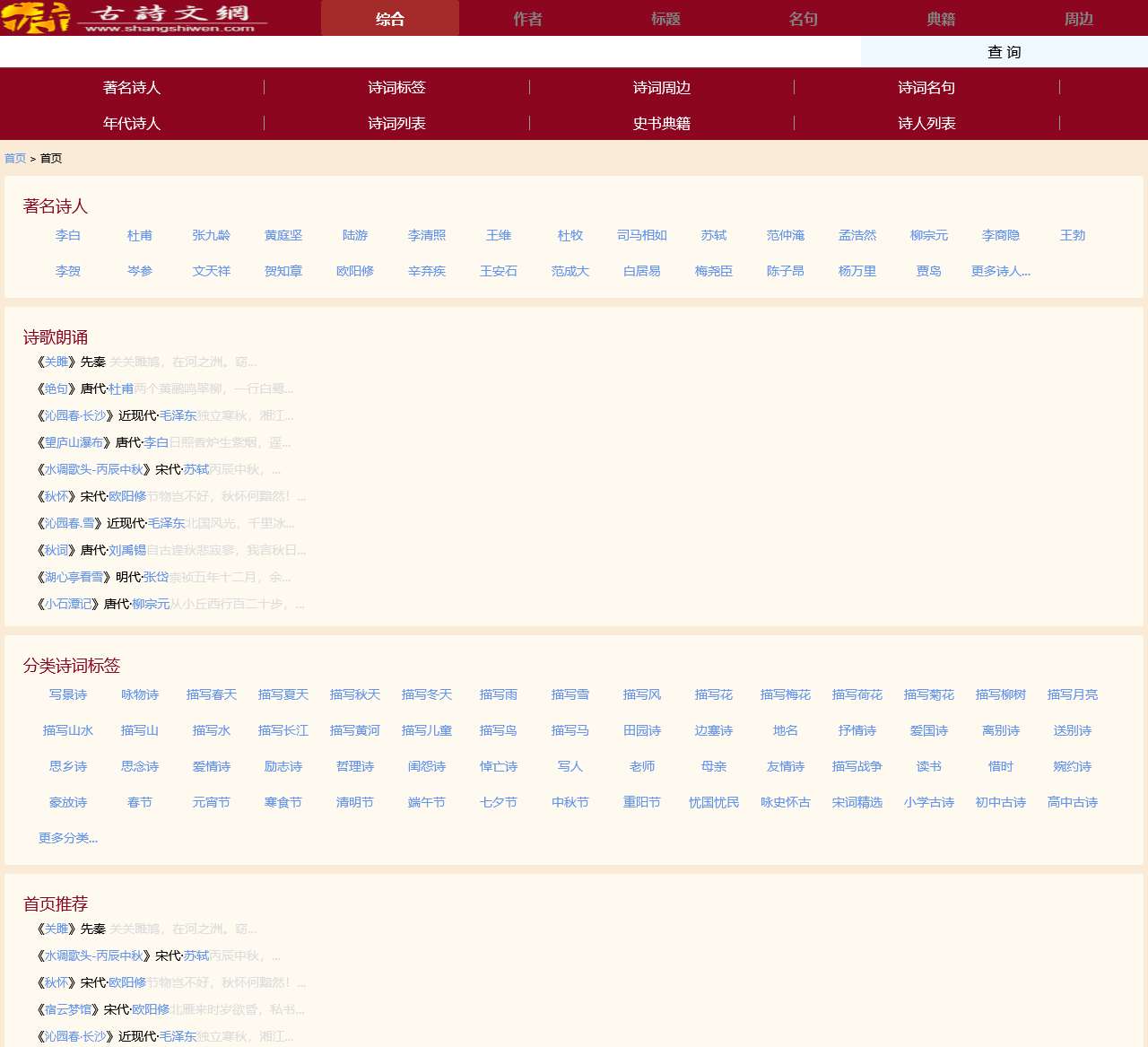The height and width of the screenshot is (1047, 1148).
Task: Open poet 李清照 page
Action: 427,235
